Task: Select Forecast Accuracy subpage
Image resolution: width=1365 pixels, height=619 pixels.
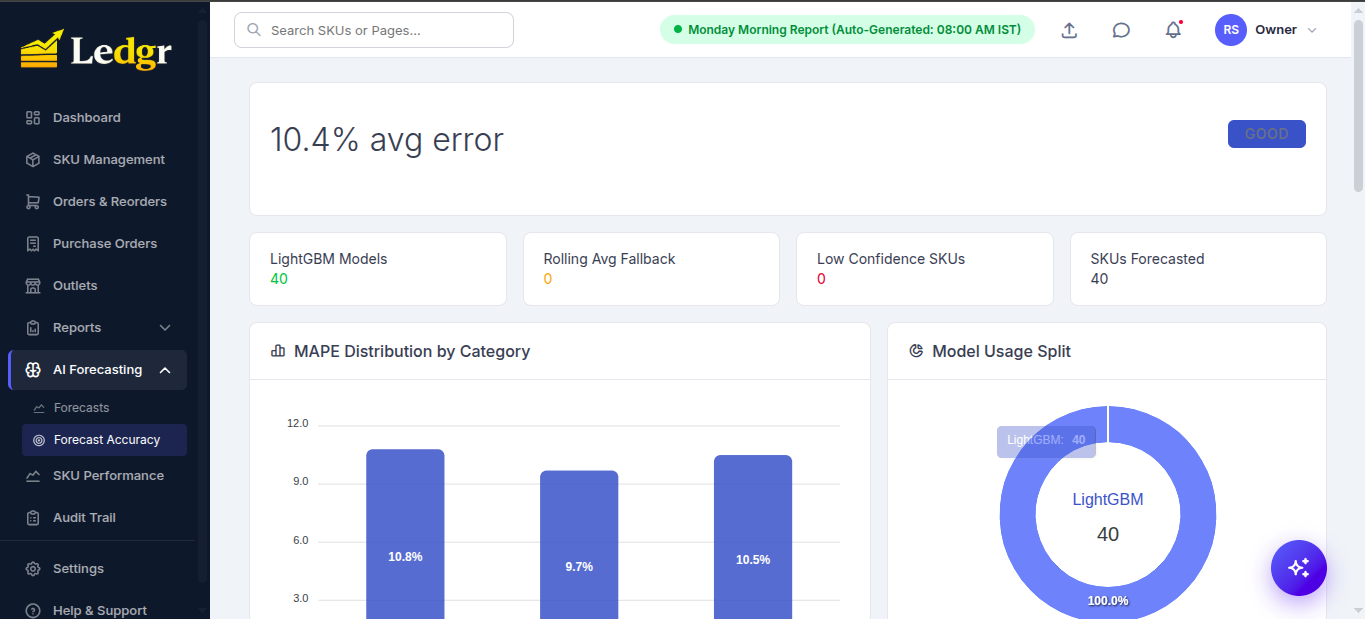Action: (104, 440)
